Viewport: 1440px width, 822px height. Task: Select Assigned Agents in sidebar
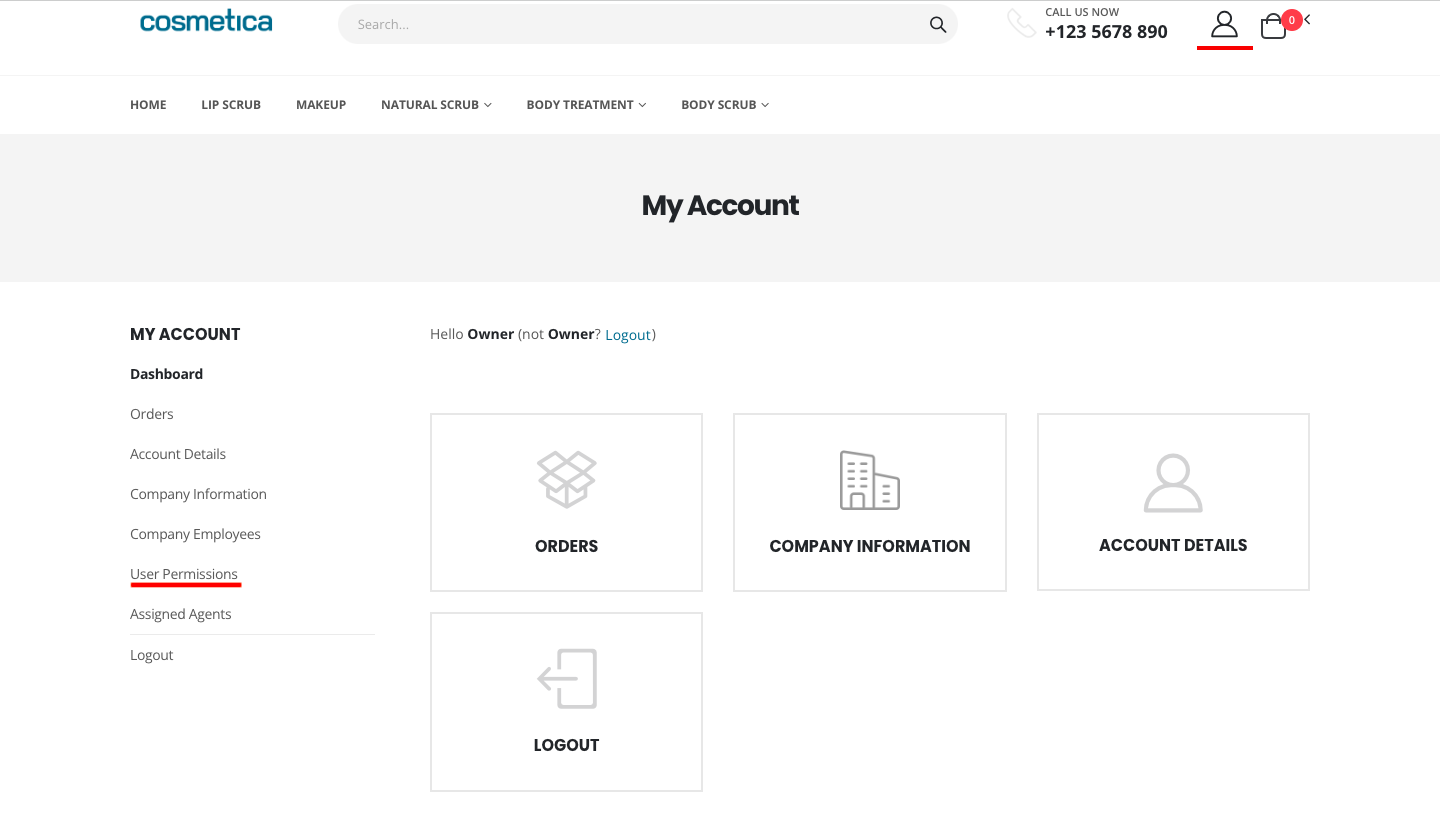[x=180, y=614]
